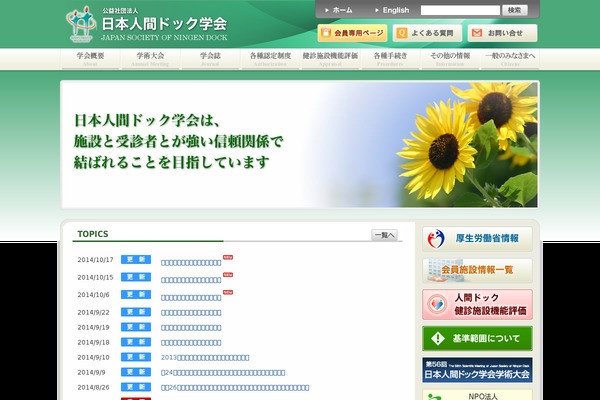The image size is (600, 400).
Task: Click the 更新 badge for 2014/9/22
Action: [136, 312]
